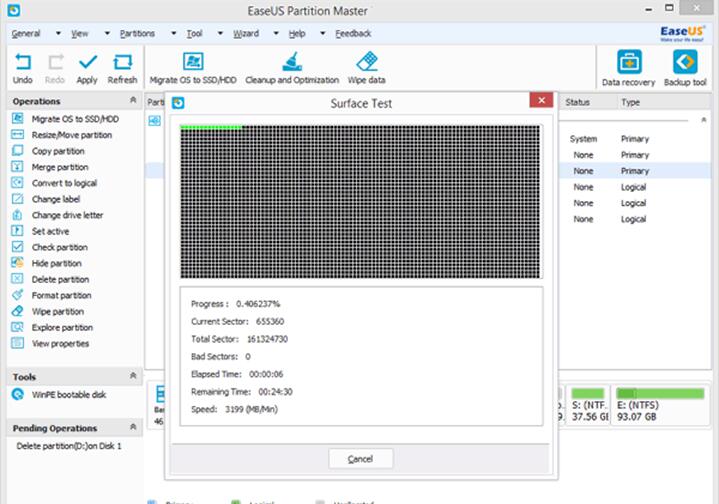Open the Partitions menu
719x504 pixels.
137,33
